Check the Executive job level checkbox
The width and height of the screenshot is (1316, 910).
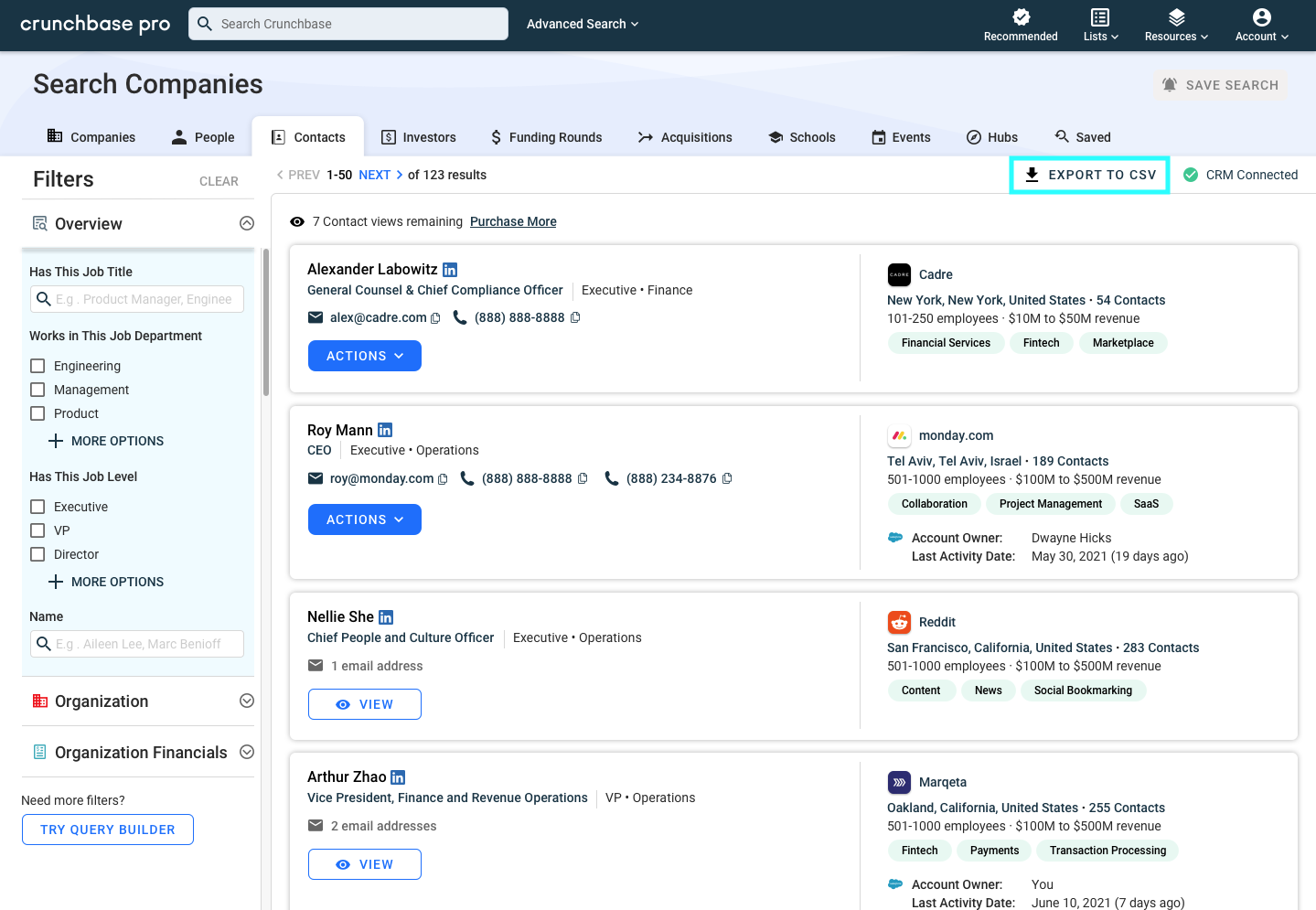(x=37, y=507)
